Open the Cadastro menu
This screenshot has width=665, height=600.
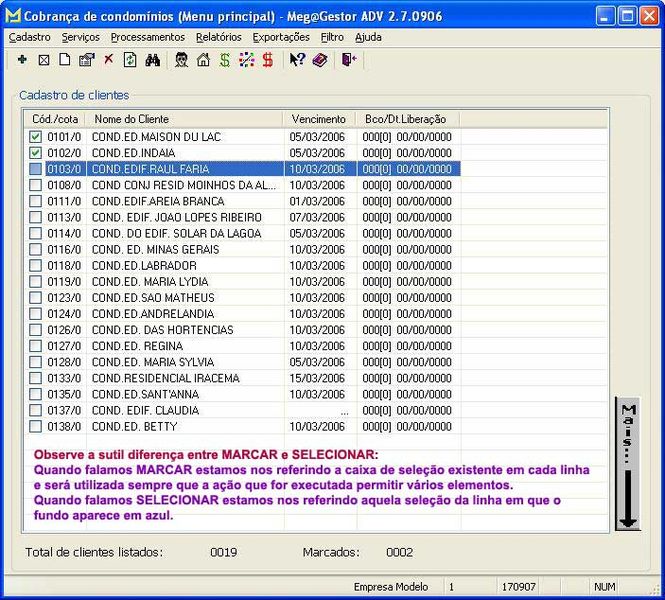point(29,37)
